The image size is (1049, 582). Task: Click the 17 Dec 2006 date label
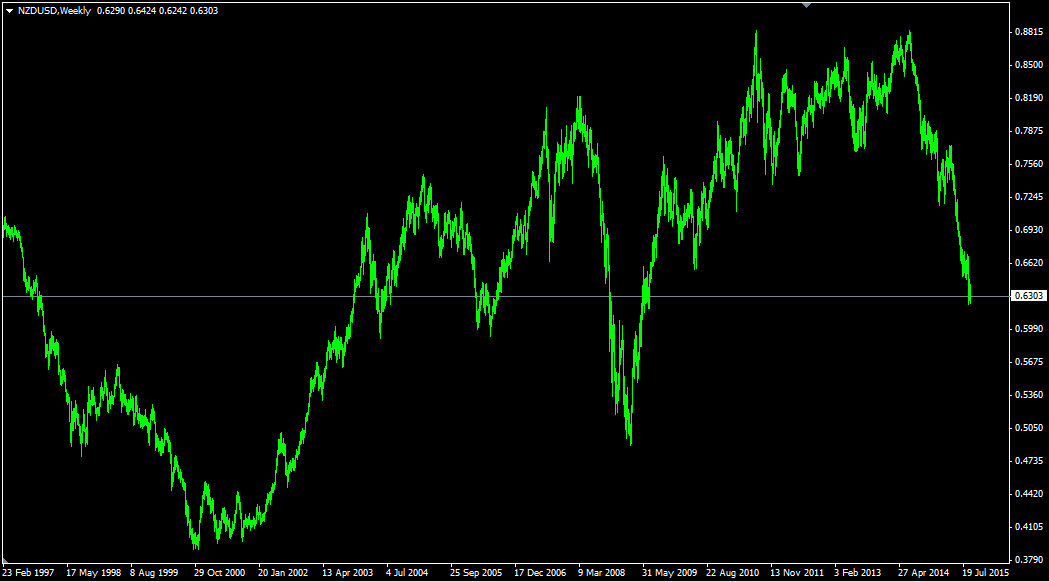[x=540, y=573]
